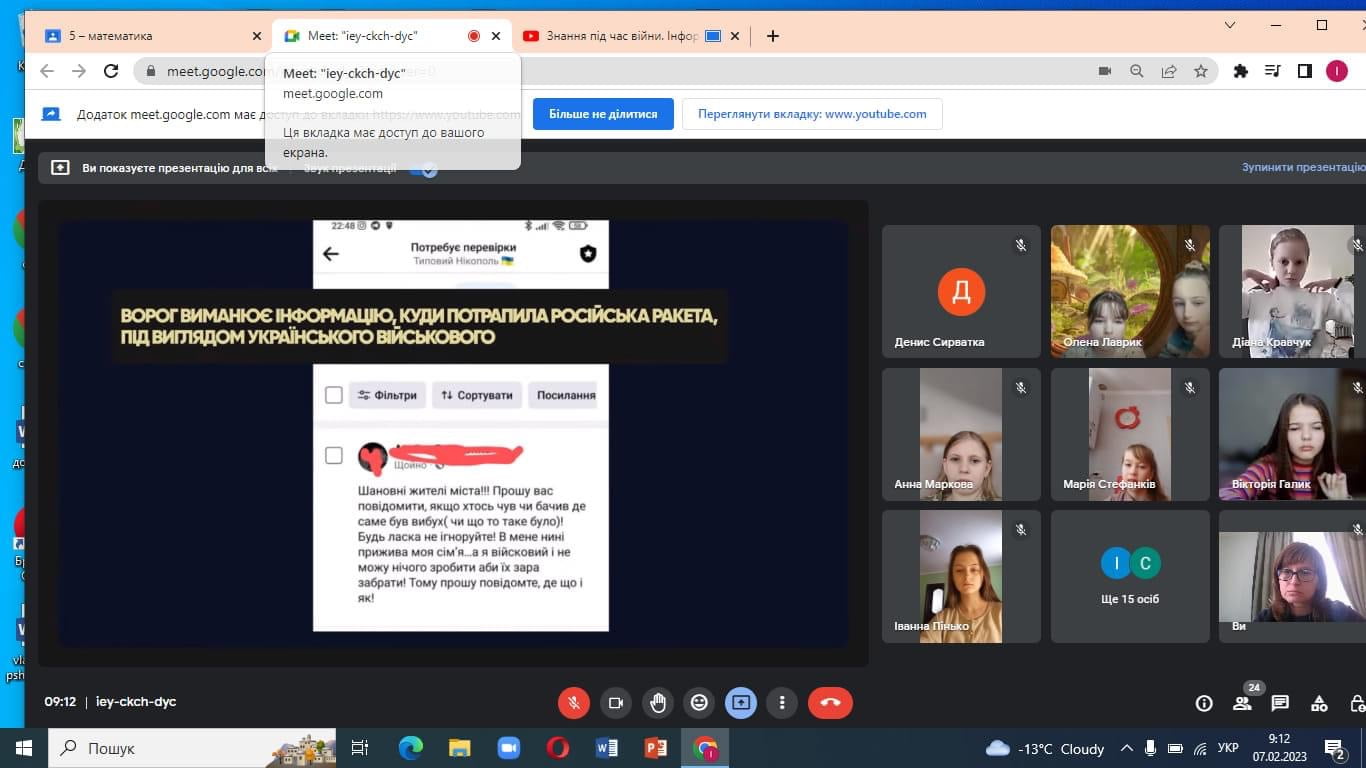
Task: Tick the checkbox beside the message post
Action: (x=334, y=456)
